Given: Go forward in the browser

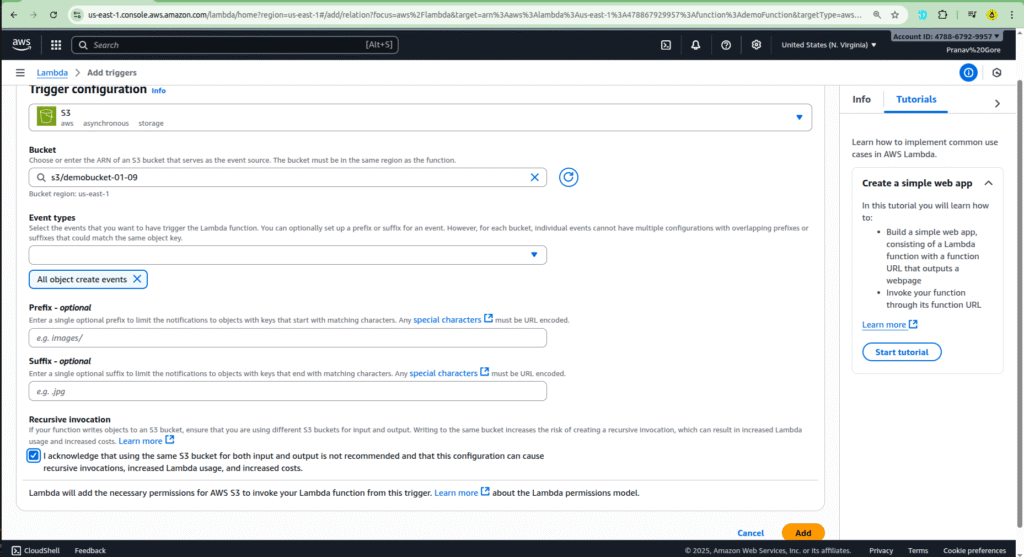Looking at the screenshot, I should (33, 14).
